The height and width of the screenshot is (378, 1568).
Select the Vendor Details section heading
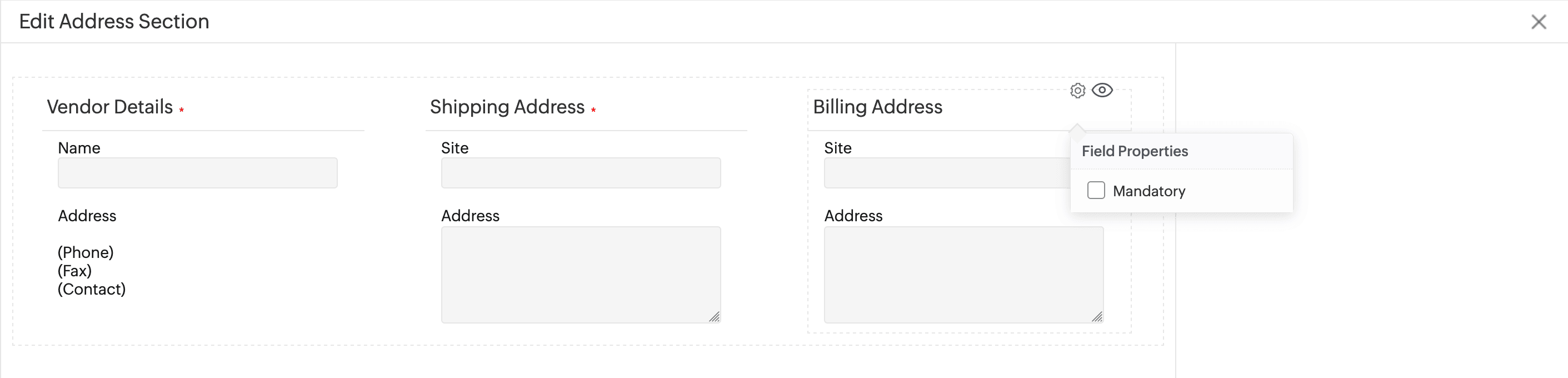[110, 107]
